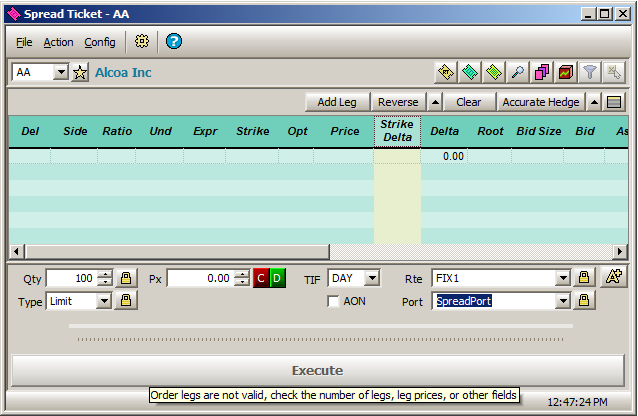This screenshot has width=638, height=416.
Task: Toggle the lock next to Port
Action: coord(584,301)
